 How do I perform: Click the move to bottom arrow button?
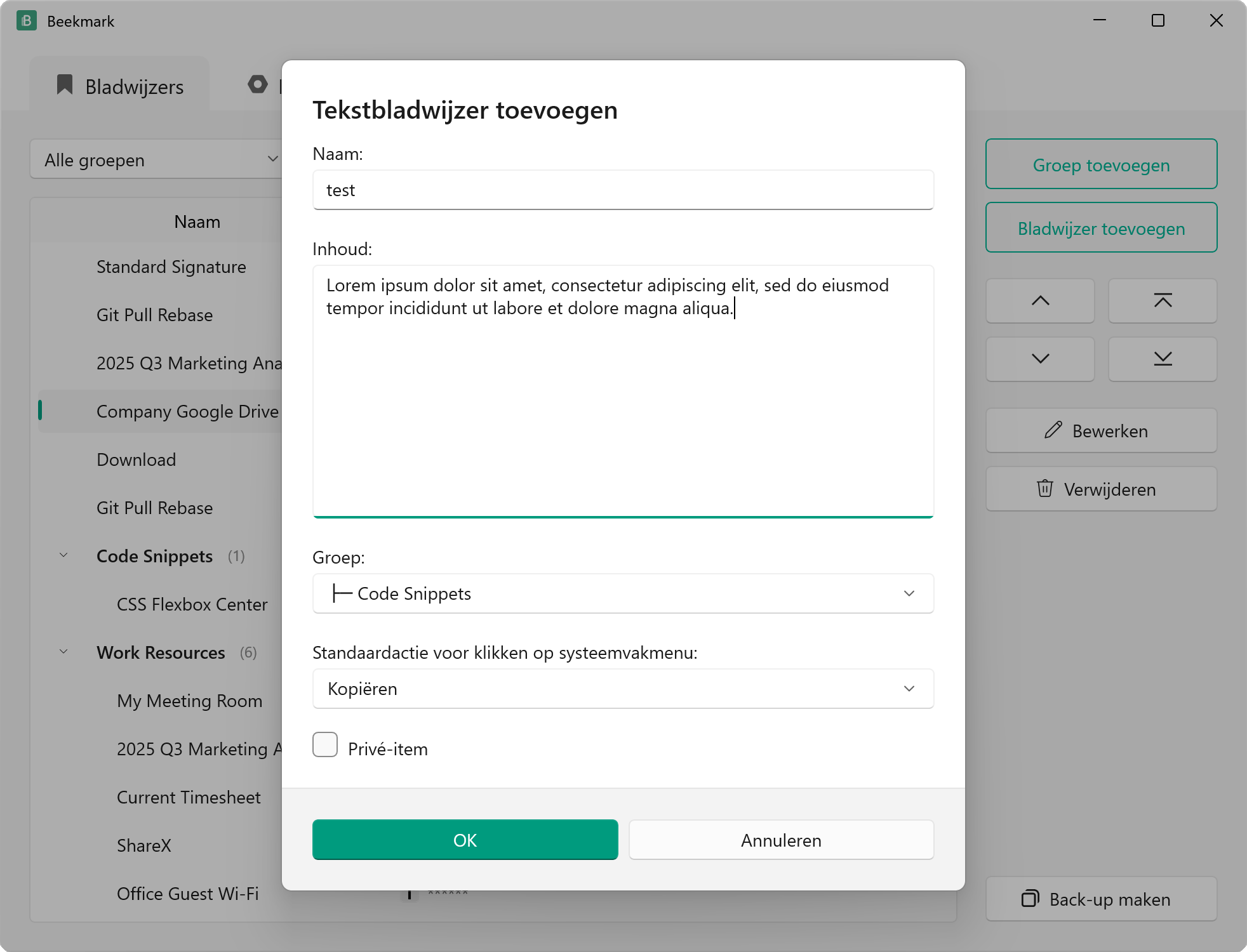point(1163,359)
